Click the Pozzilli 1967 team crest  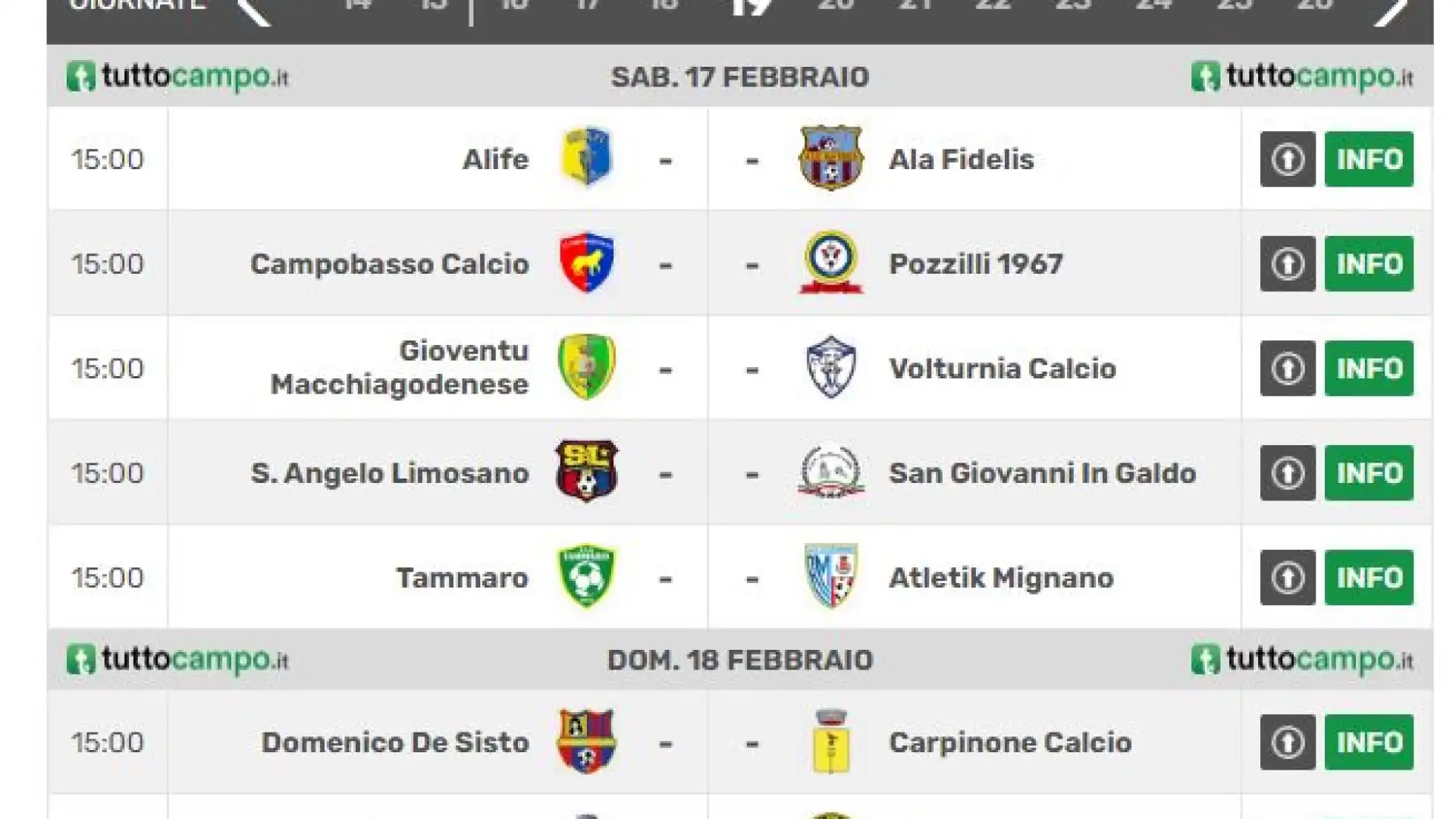coord(831,262)
